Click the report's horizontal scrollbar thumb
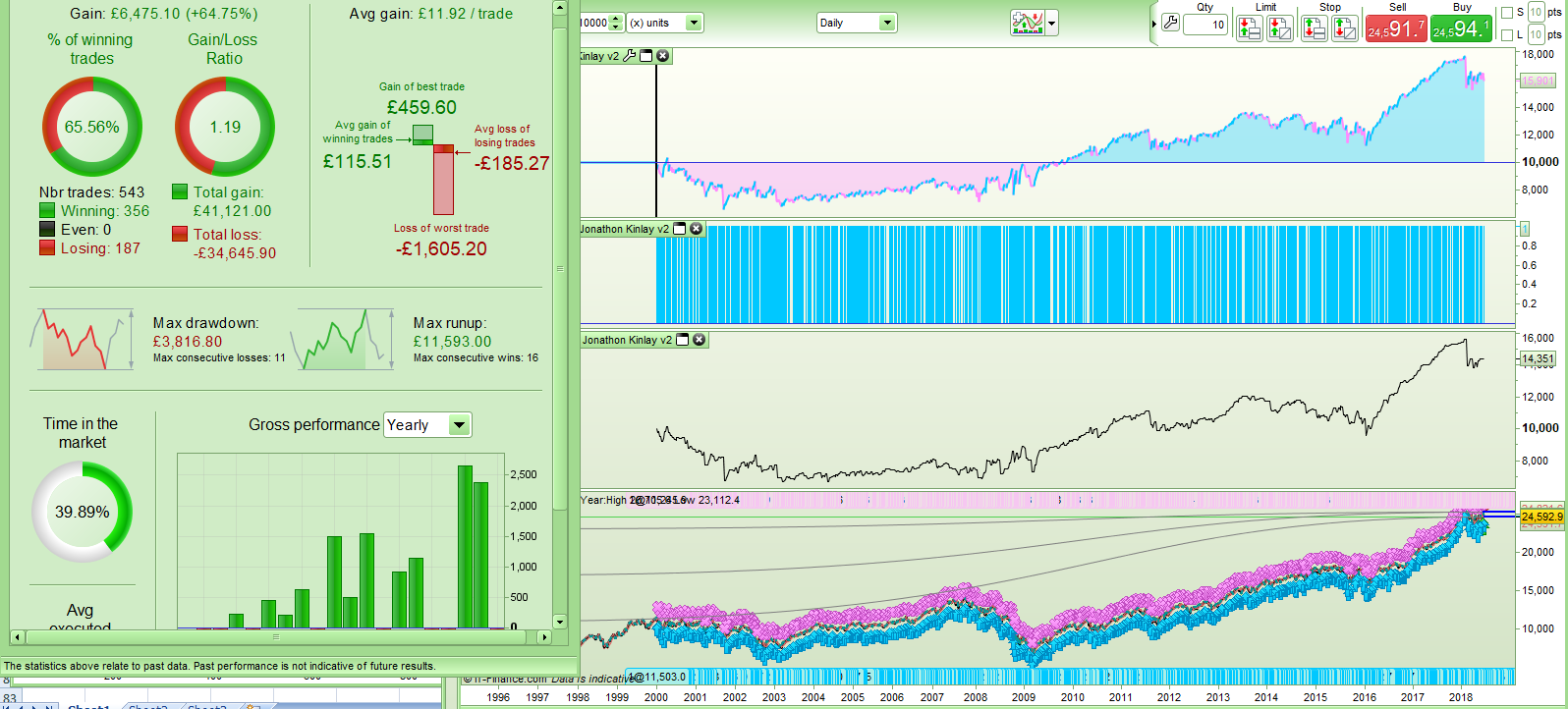Viewport: 1568px width, 709px height. (277, 637)
